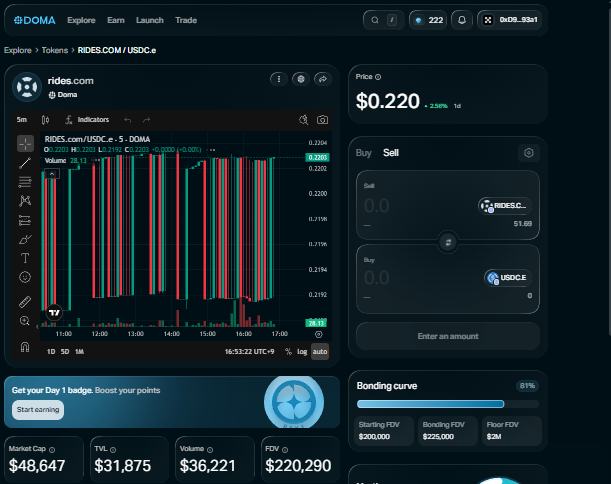This screenshot has height=484, width=611.
Task: Redo the last chart action
Action: click(147, 120)
